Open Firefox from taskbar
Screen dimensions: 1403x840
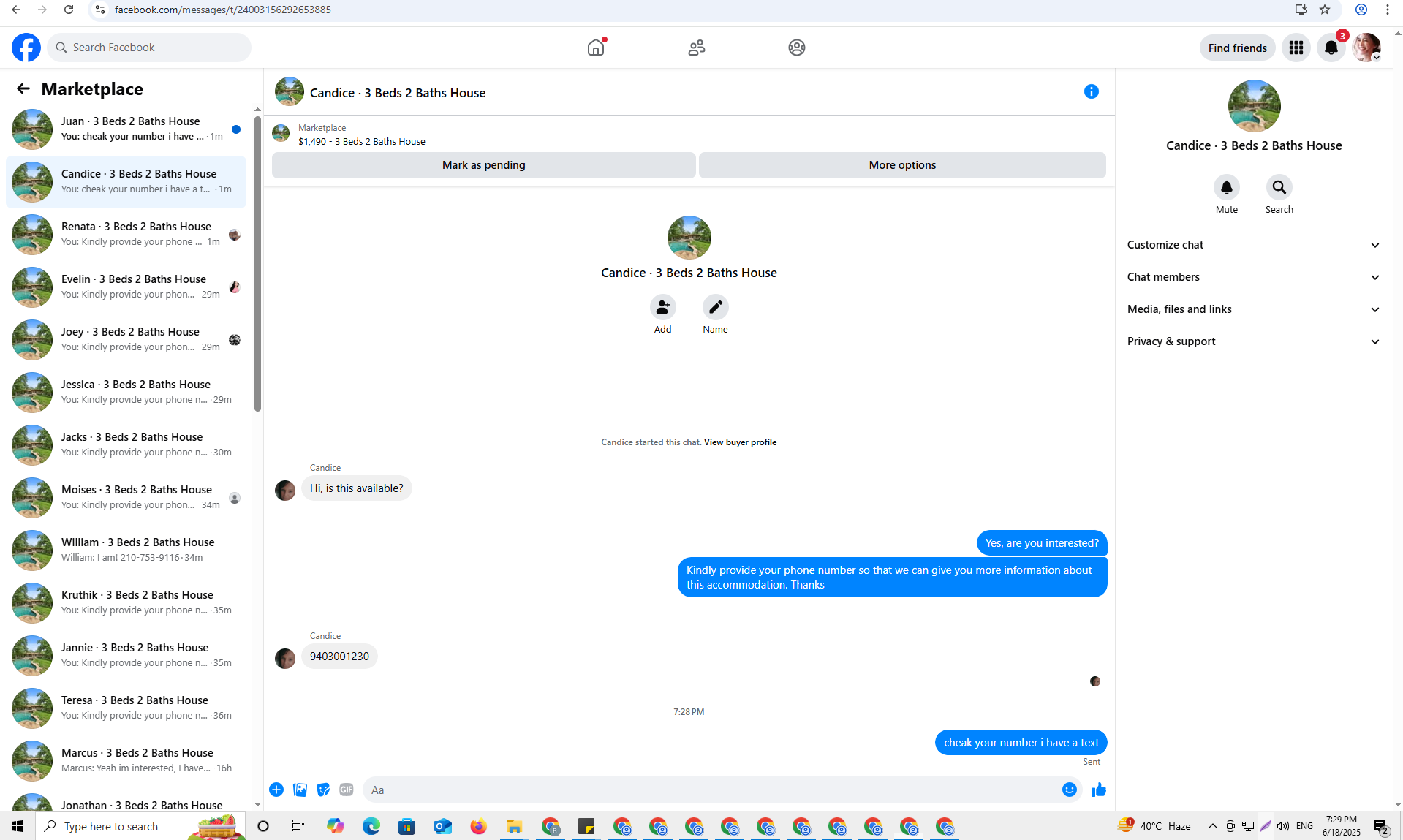click(479, 826)
